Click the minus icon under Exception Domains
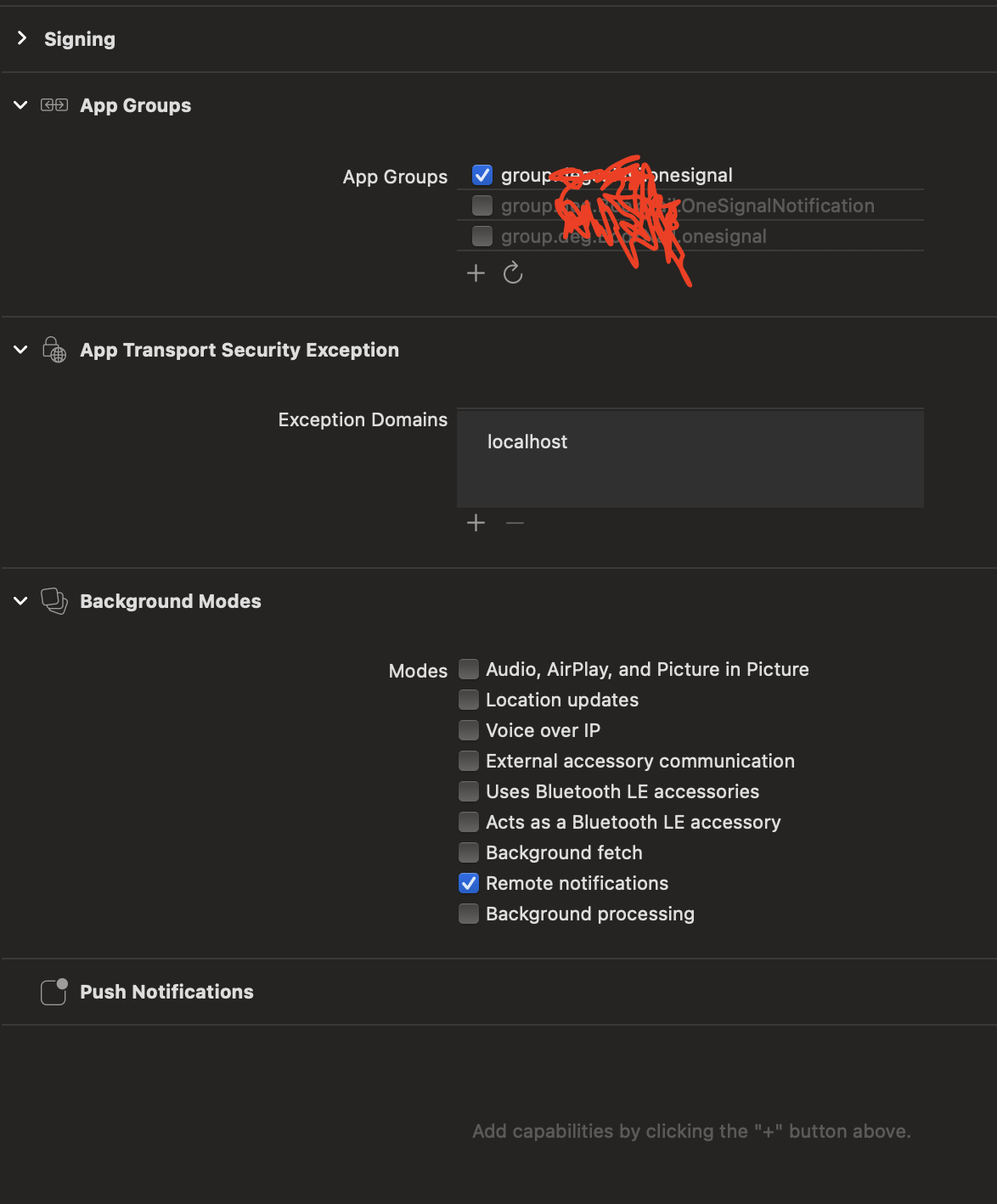Image resolution: width=997 pixels, height=1204 pixels. 515,523
